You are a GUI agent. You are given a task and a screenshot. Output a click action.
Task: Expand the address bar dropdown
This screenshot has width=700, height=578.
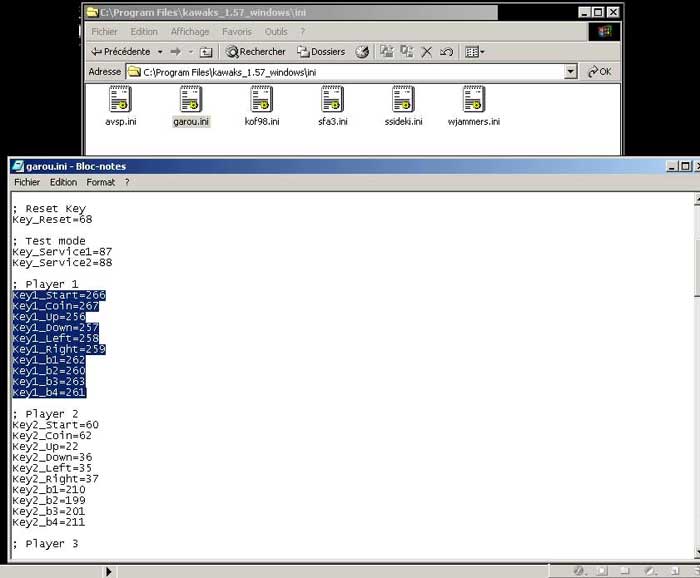point(570,72)
